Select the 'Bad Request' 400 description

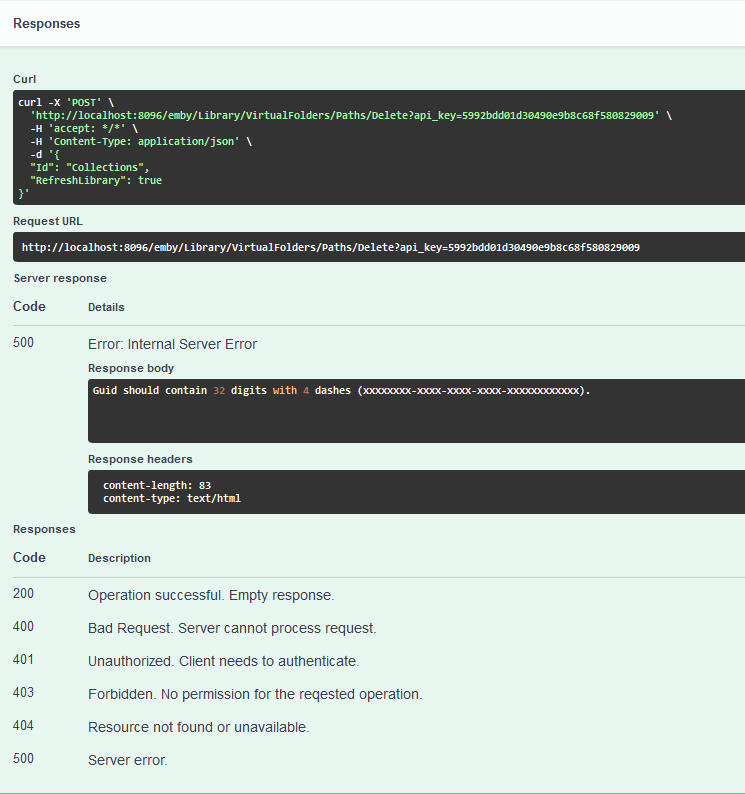[232, 628]
